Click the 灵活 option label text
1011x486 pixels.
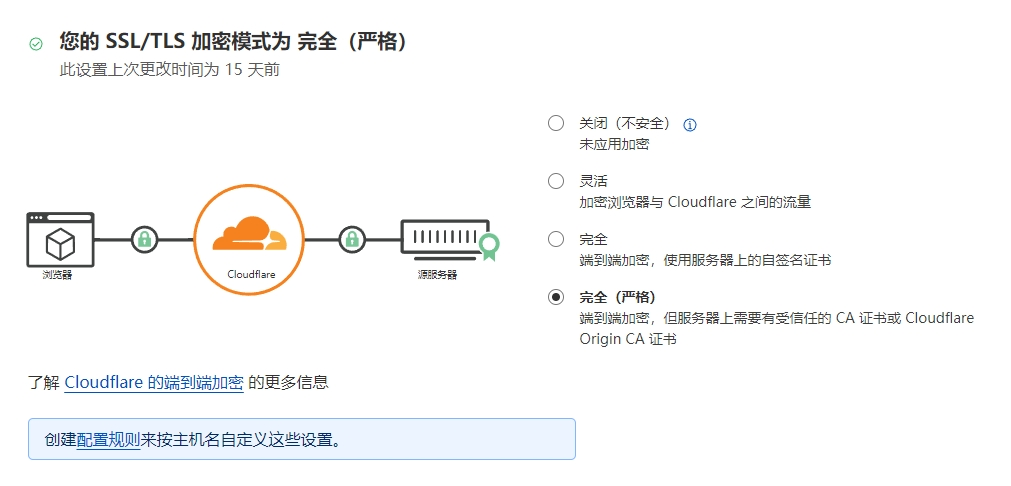pos(593,182)
